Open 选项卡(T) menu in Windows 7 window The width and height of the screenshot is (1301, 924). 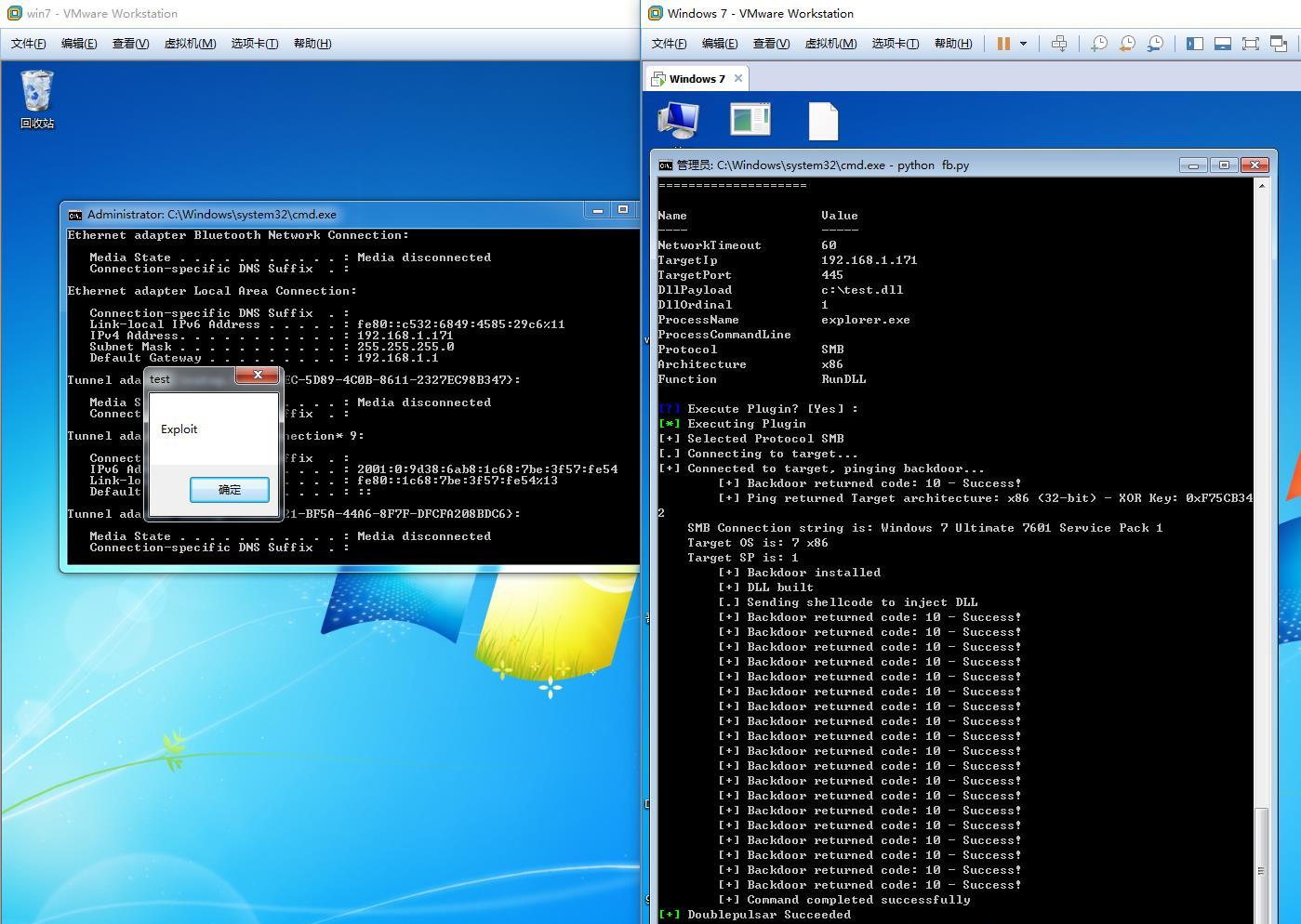896,44
